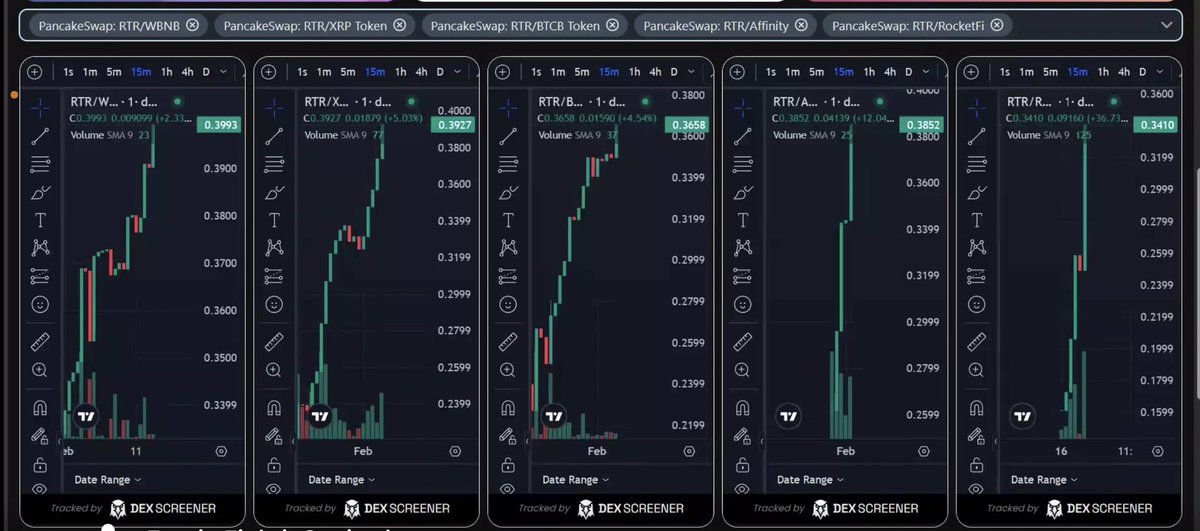Toggle lock all drawings in RTR/WBNB chart
1200x531 pixels.
(40, 464)
